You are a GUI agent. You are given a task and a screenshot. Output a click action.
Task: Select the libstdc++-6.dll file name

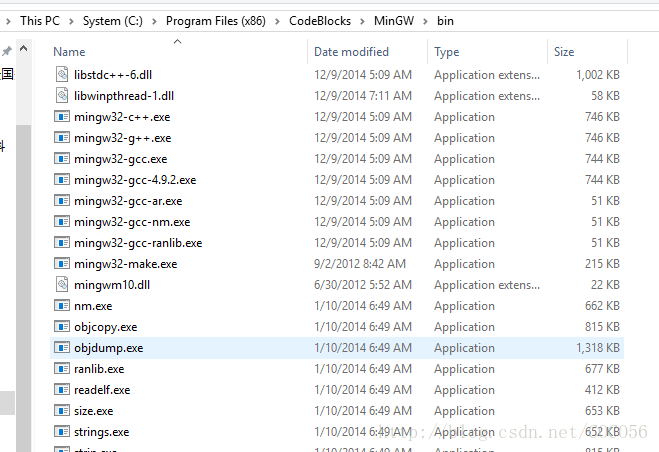(113, 75)
